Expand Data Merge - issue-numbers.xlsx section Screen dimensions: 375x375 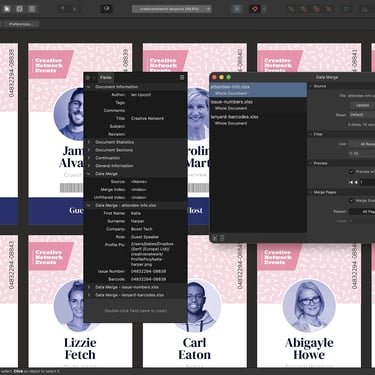(89, 287)
